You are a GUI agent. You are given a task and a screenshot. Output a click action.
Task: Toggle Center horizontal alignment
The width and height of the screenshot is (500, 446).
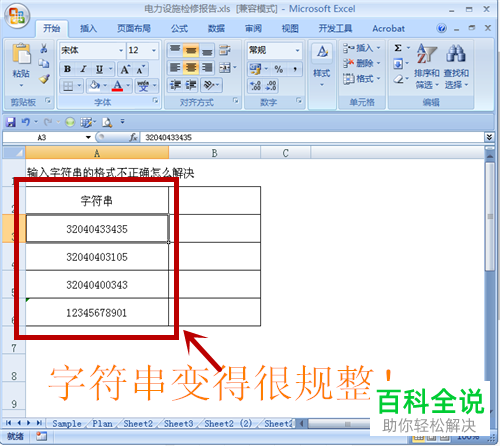coord(191,68)
